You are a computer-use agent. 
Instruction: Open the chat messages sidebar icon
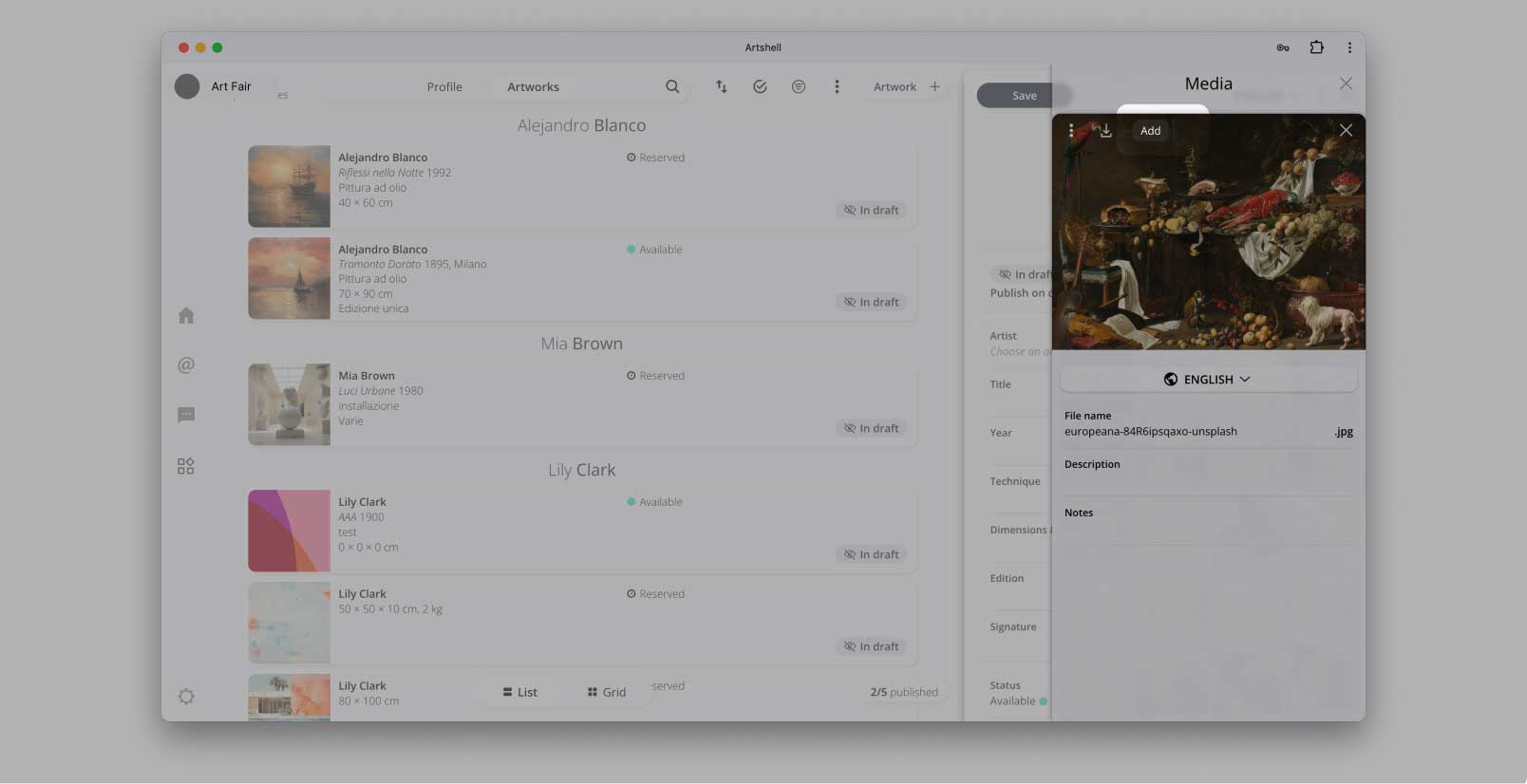coord(186,415)
